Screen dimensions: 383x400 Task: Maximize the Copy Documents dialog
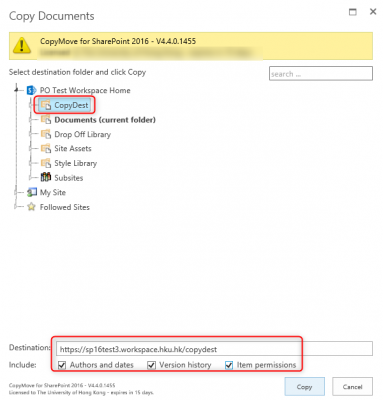coord(353,12)
